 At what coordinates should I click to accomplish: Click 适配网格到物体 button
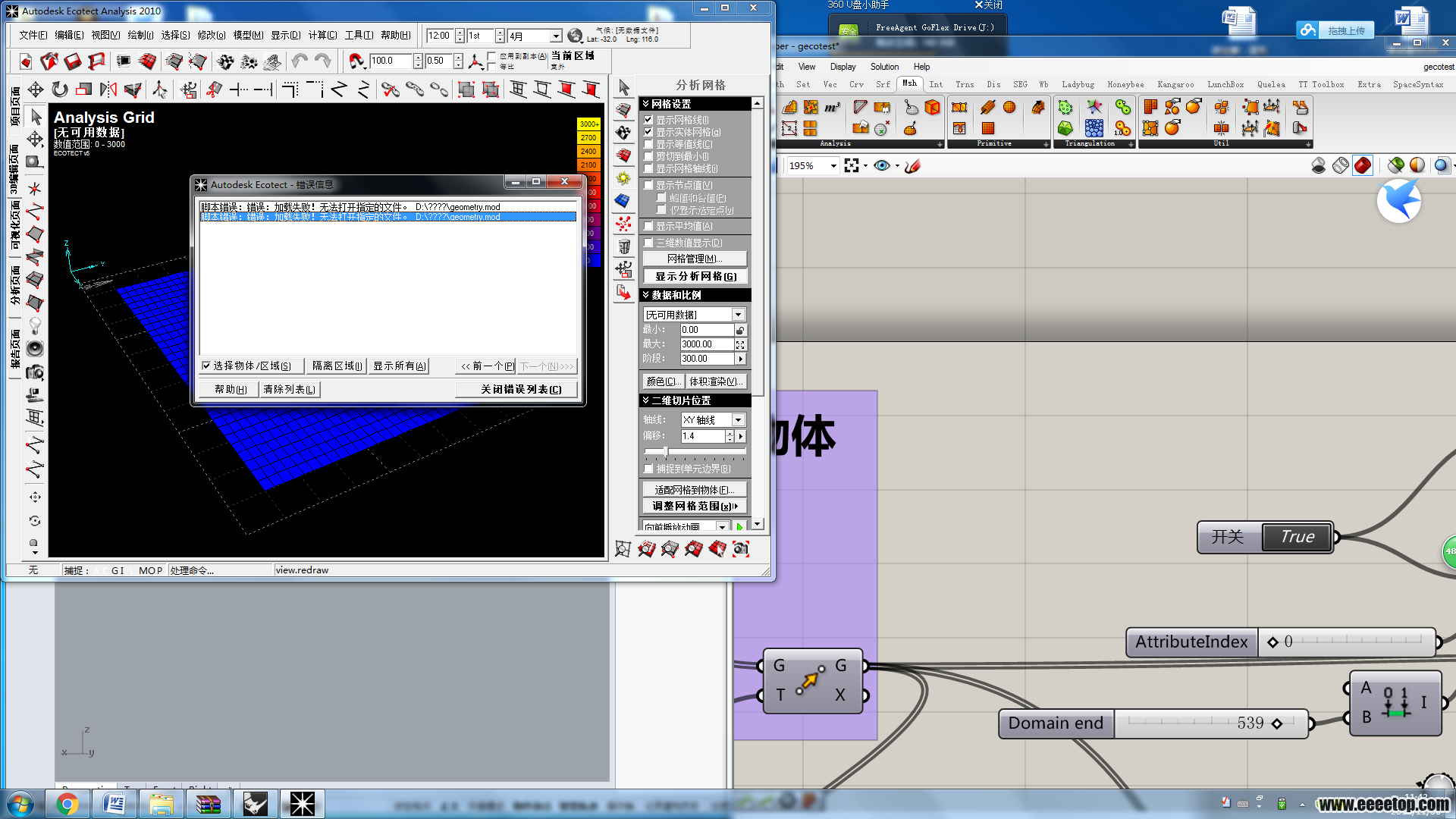695,490
